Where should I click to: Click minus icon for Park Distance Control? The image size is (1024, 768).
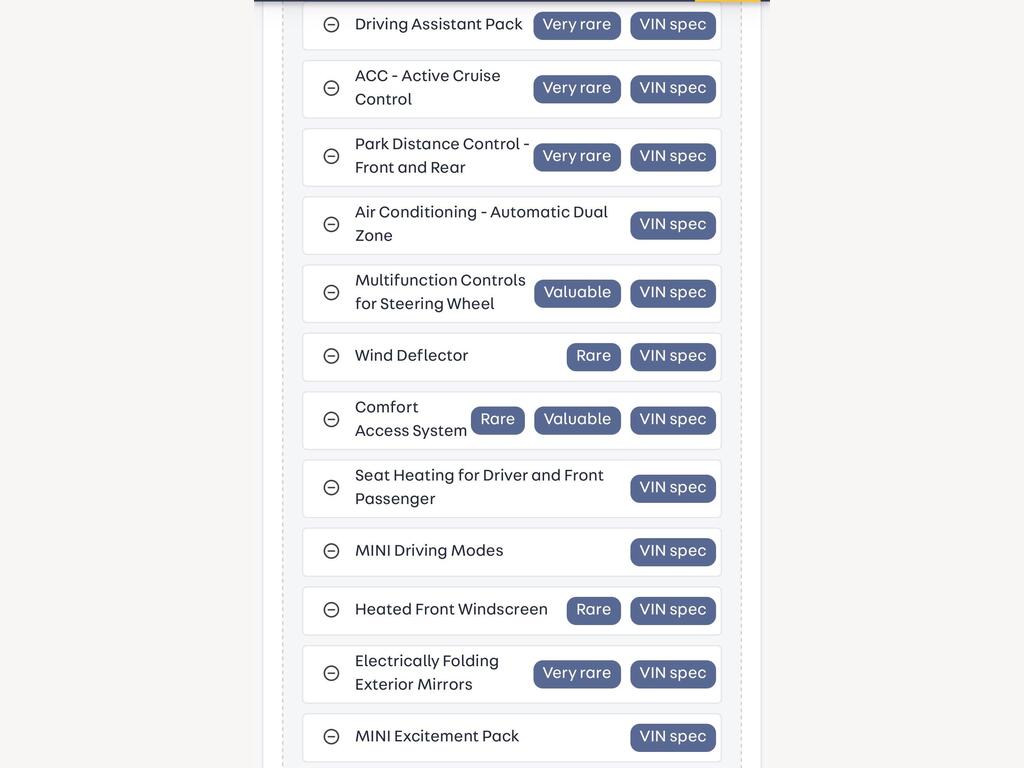point(331,156)
